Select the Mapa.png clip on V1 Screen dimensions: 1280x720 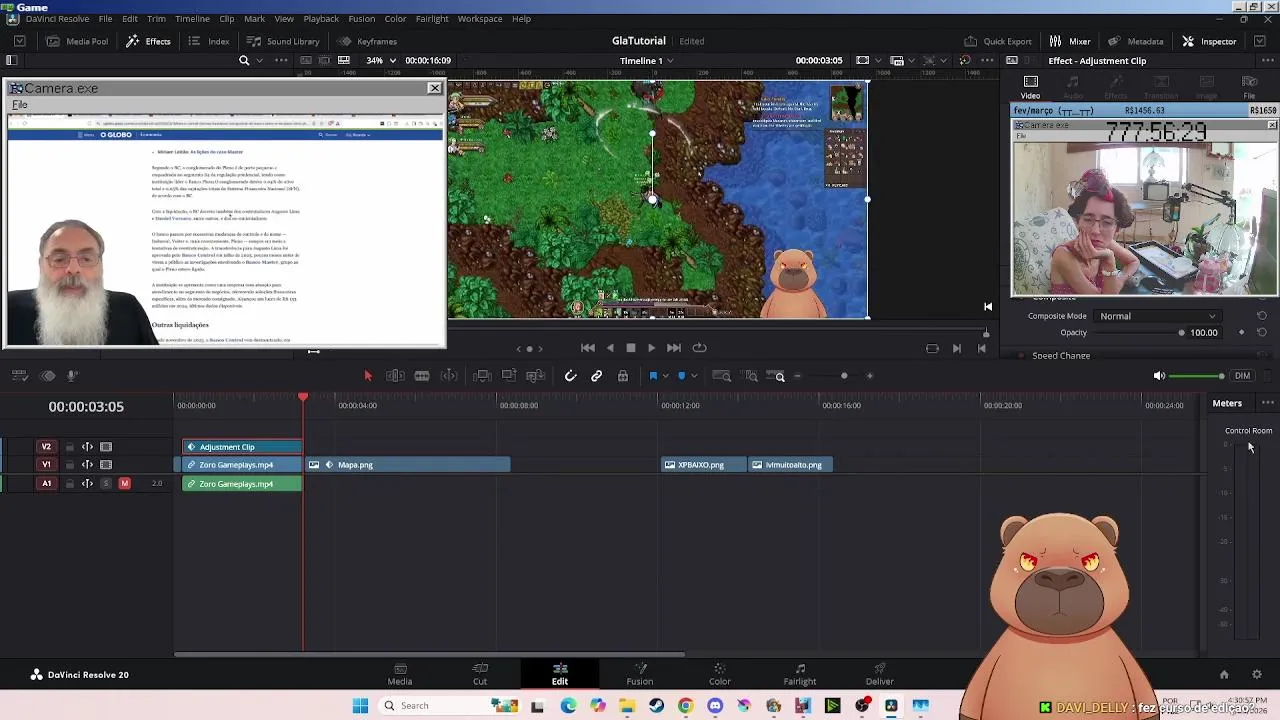[x=408, y=465]
